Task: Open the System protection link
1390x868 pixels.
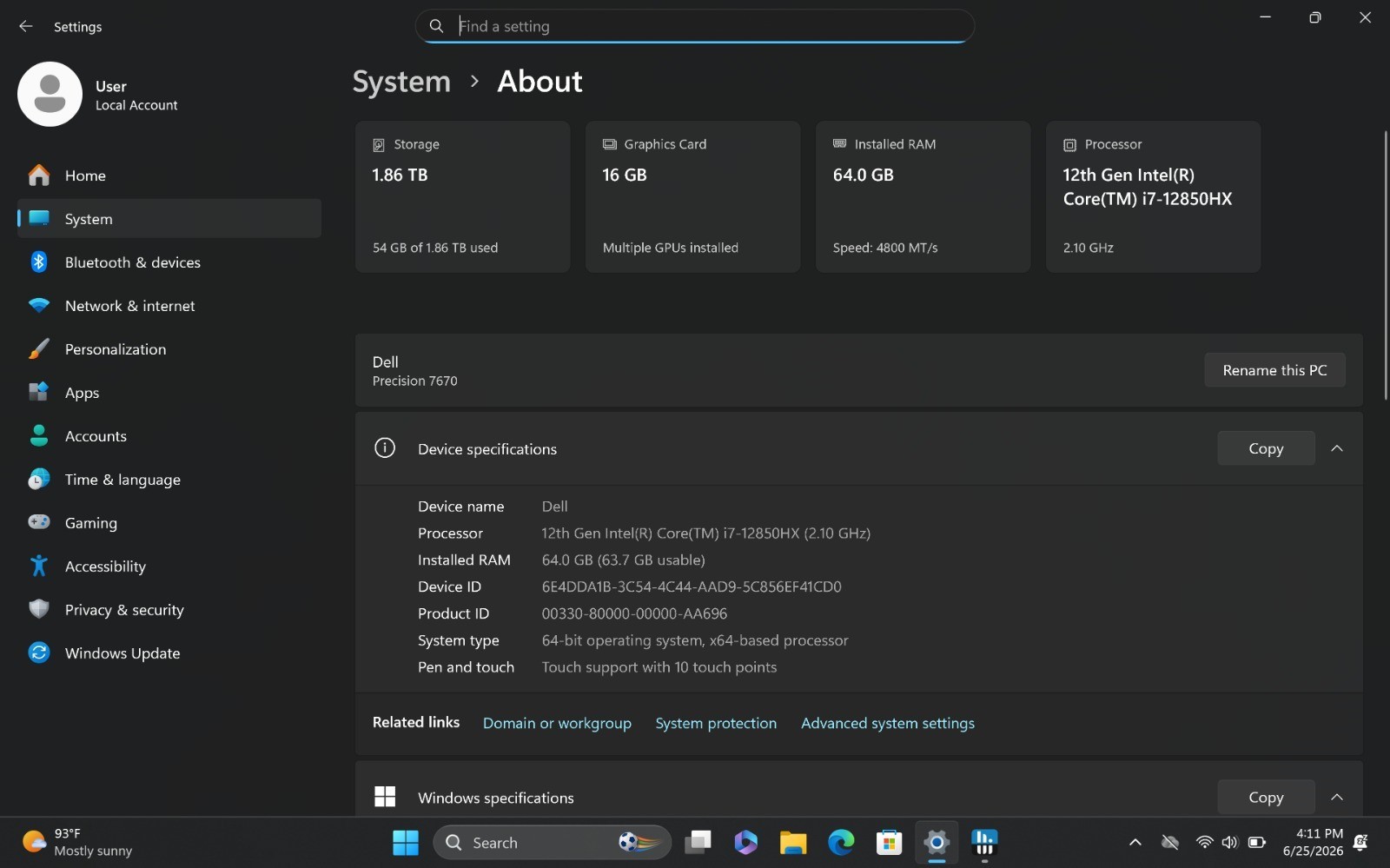Action: click(716, 723)
